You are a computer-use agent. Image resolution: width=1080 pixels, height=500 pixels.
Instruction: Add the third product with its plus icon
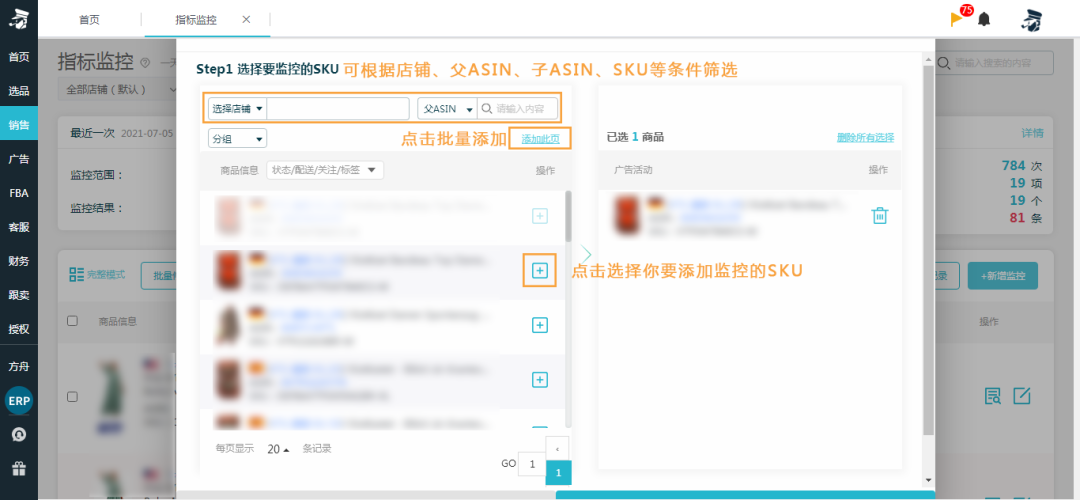pyautogui.click(x=540, y=325)
